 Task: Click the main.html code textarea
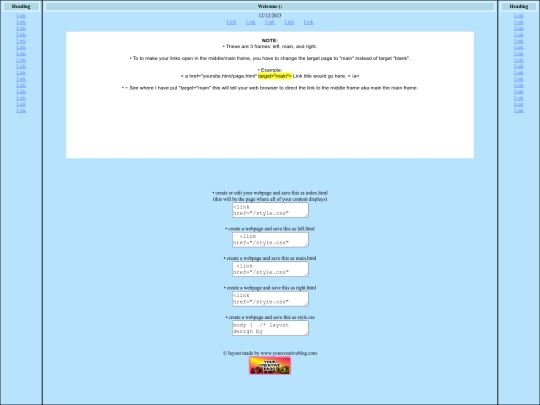tap(270, 269)
